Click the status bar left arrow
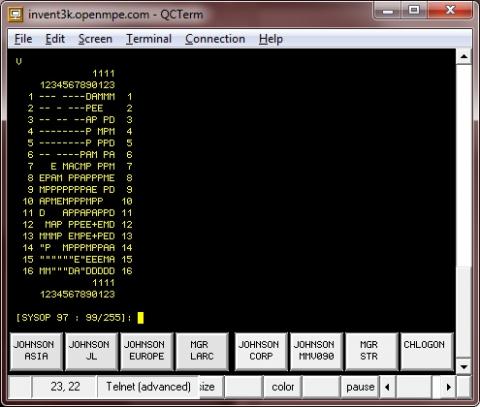Viewport: 480px width, 407px height. click(387, 387)
